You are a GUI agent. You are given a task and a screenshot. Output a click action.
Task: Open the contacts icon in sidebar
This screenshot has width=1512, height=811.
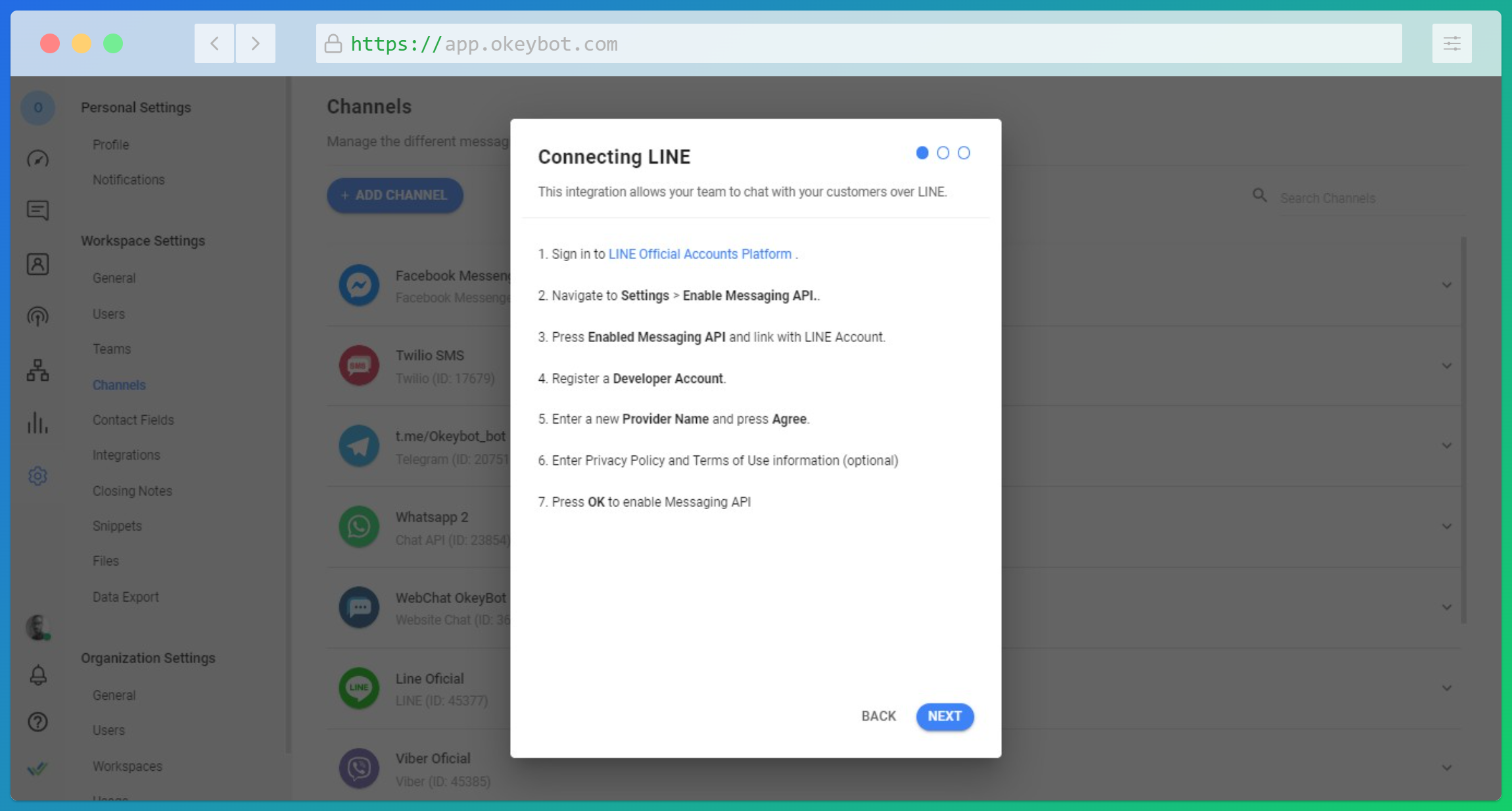coord(37,264)
